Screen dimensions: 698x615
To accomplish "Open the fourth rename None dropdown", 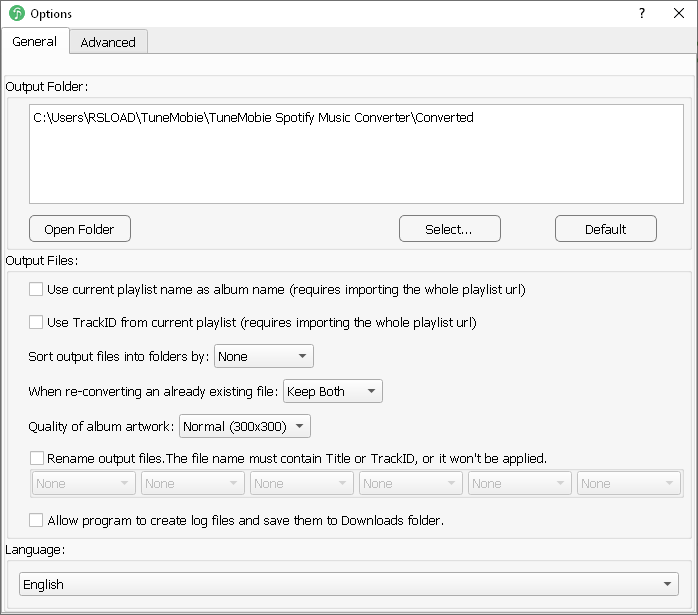I will coord(411,483).
